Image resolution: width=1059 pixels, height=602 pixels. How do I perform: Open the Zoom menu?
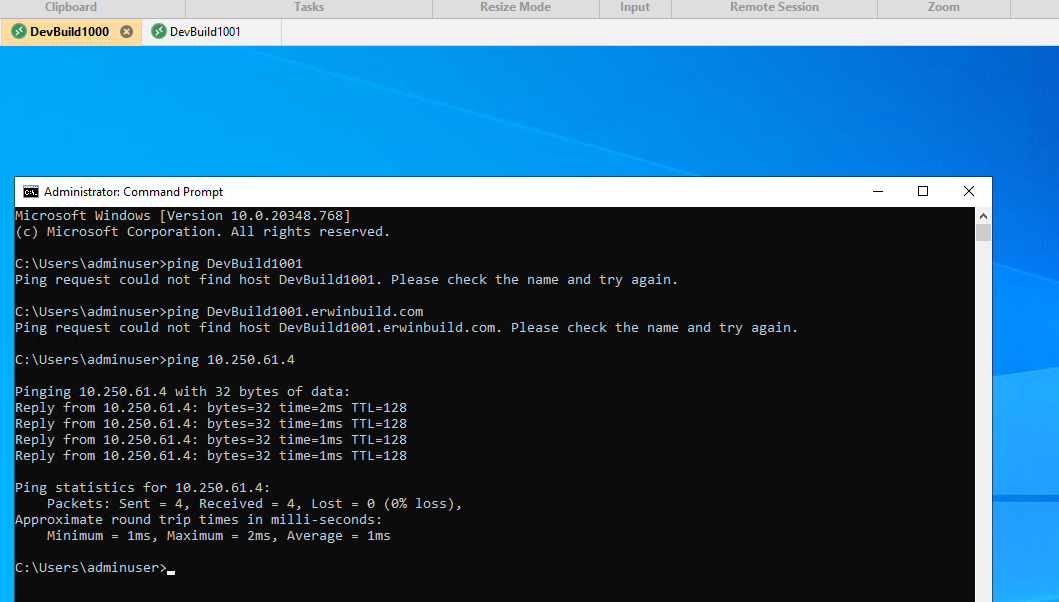942,7
